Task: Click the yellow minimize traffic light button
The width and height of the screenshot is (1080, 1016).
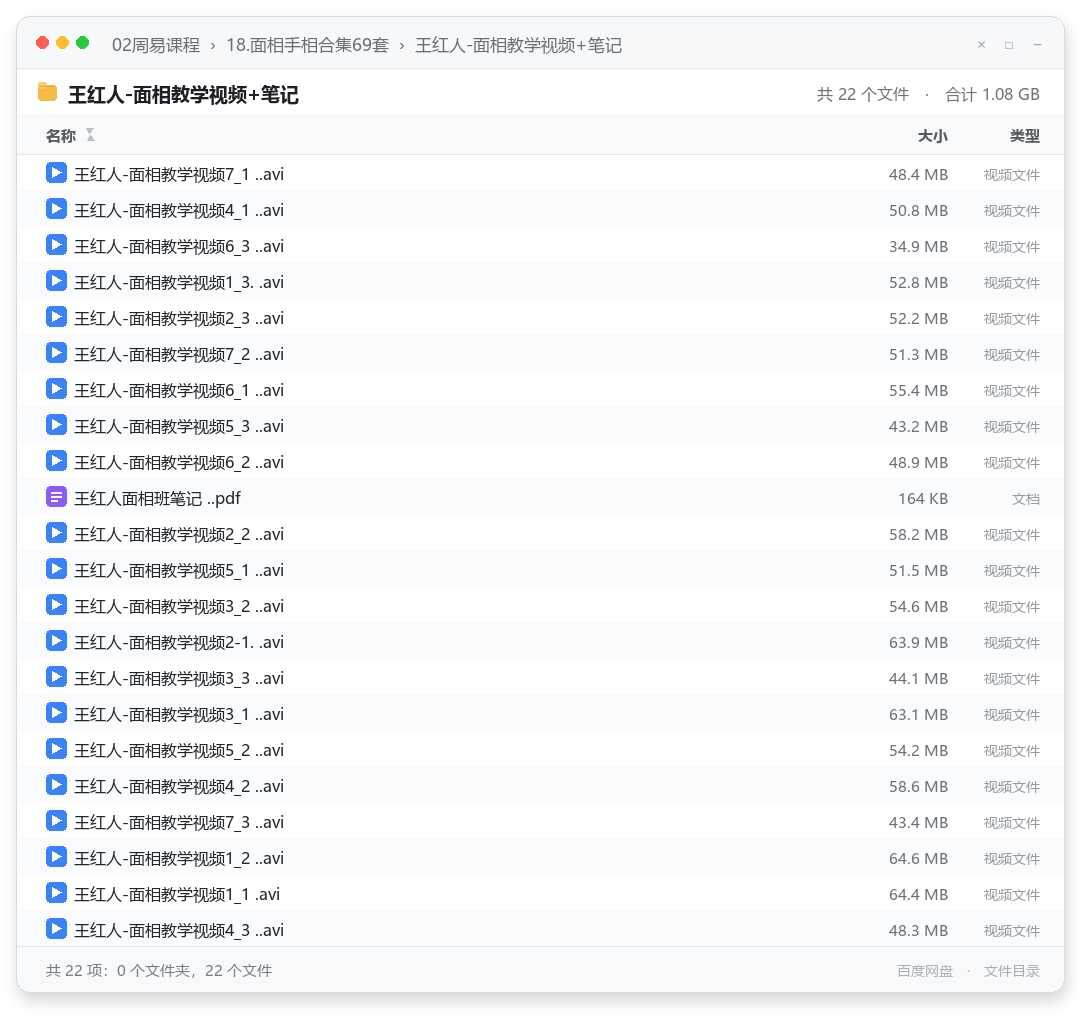Action: pyautogui.click(x=62, y=43)
